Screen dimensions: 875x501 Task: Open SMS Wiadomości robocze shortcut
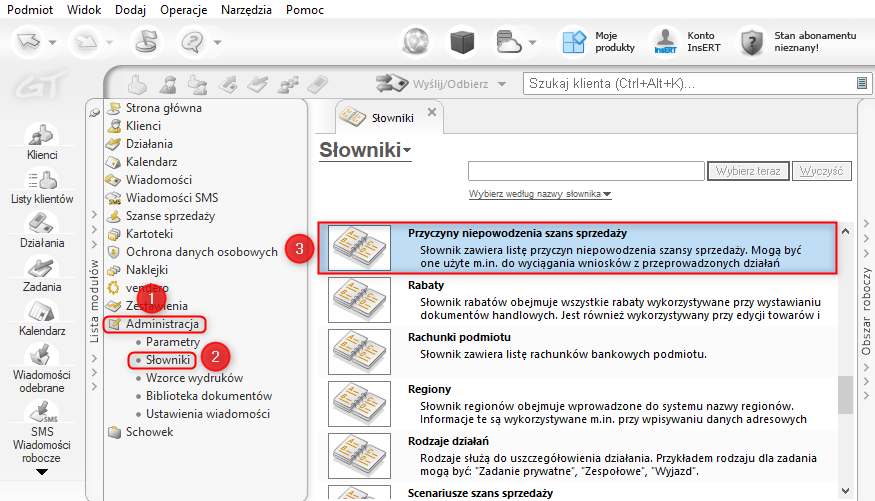point(42,433)
